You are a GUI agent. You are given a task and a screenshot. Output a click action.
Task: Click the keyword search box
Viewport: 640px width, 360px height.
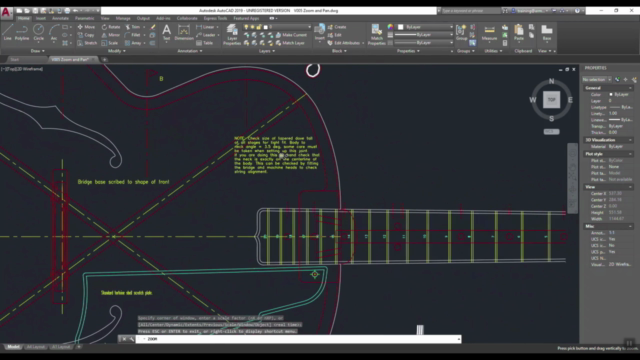[471, 11]
